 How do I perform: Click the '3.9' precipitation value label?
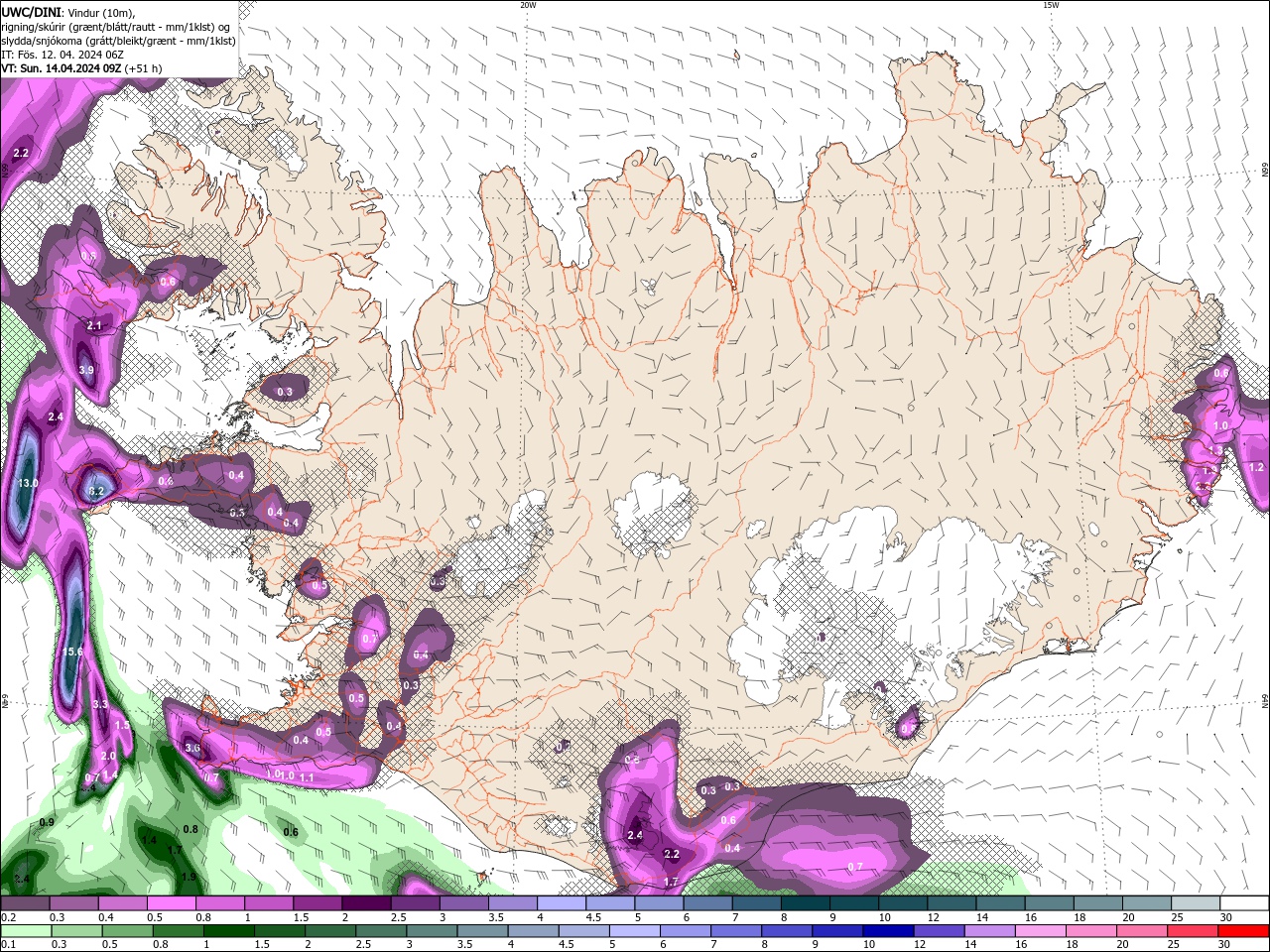click(86, 370)
